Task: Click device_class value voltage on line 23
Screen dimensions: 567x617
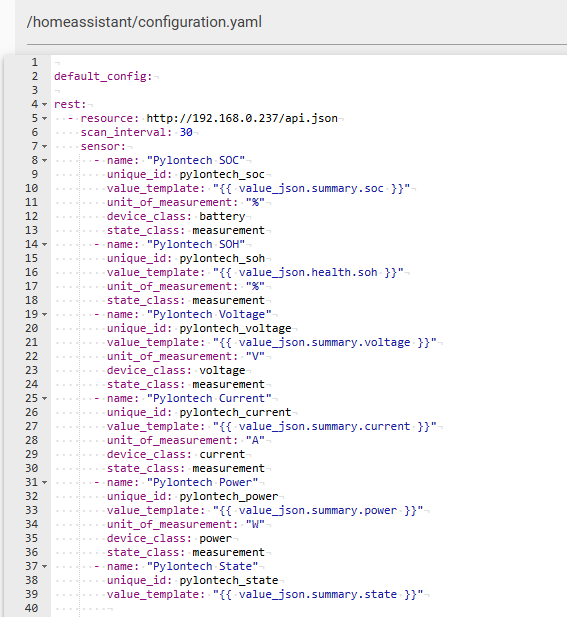Action: pyautogui.click(x=222, y=370)
